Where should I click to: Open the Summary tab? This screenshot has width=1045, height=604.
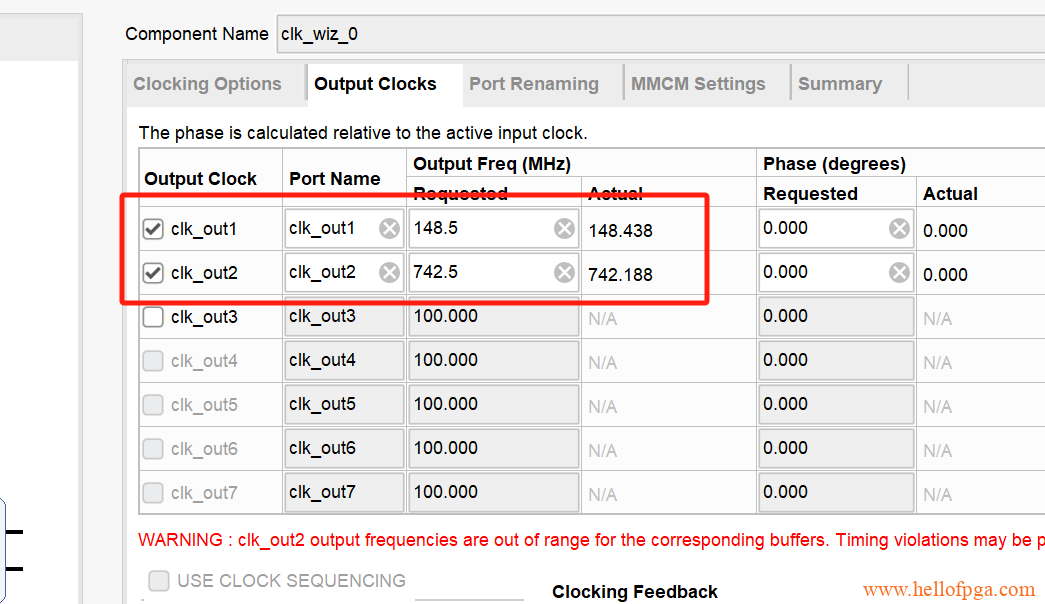(839, 84)
